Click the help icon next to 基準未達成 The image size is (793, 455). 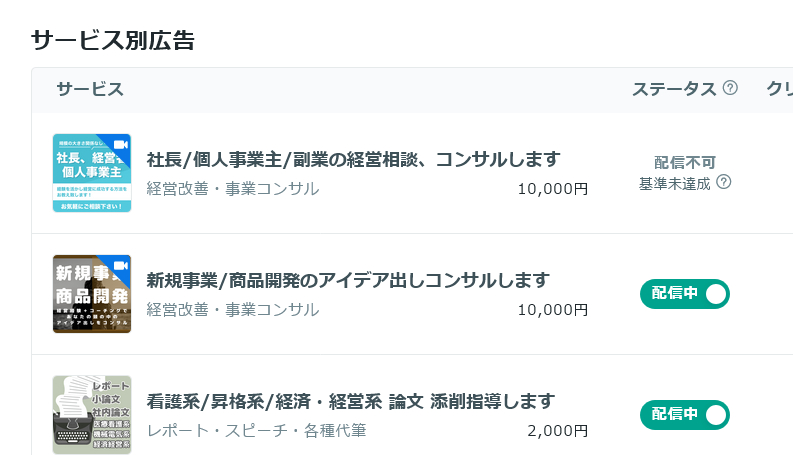coord(724,182)
